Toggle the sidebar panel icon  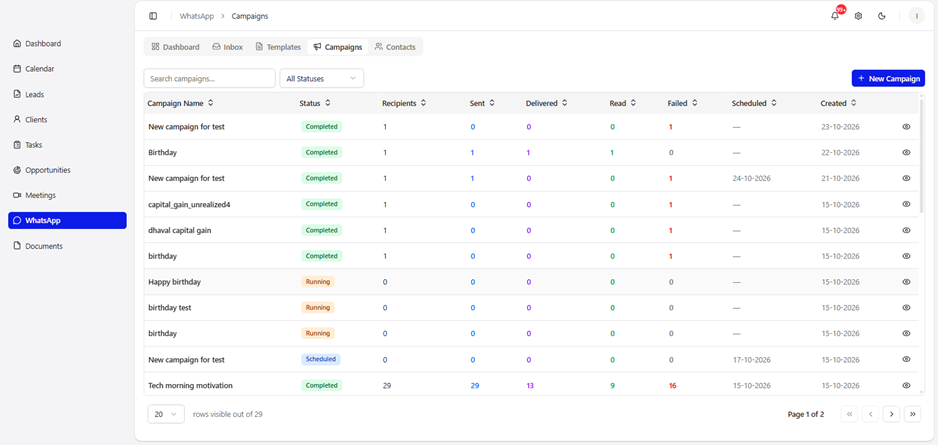pyautogui.click(x=153, y=16)
